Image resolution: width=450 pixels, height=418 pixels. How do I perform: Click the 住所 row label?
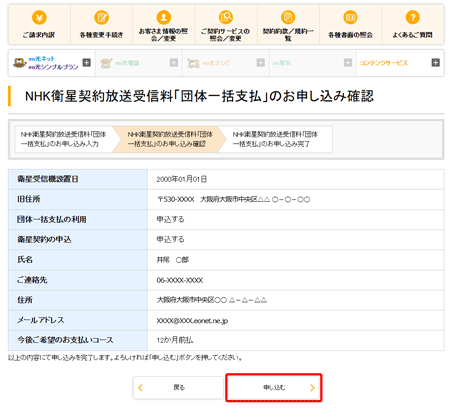click(25, 300)
